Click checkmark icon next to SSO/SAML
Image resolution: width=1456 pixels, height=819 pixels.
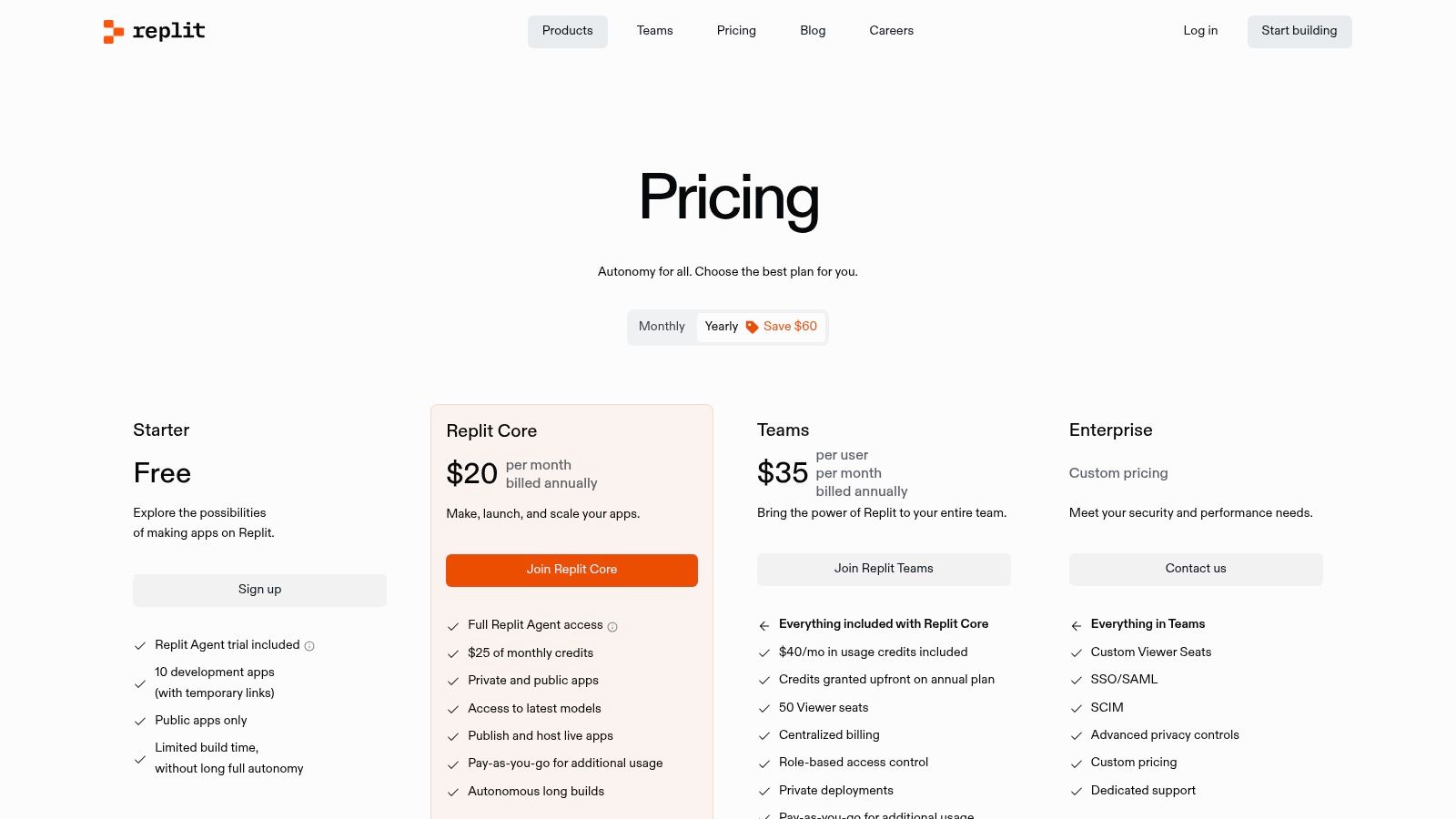click(1077, 681)
